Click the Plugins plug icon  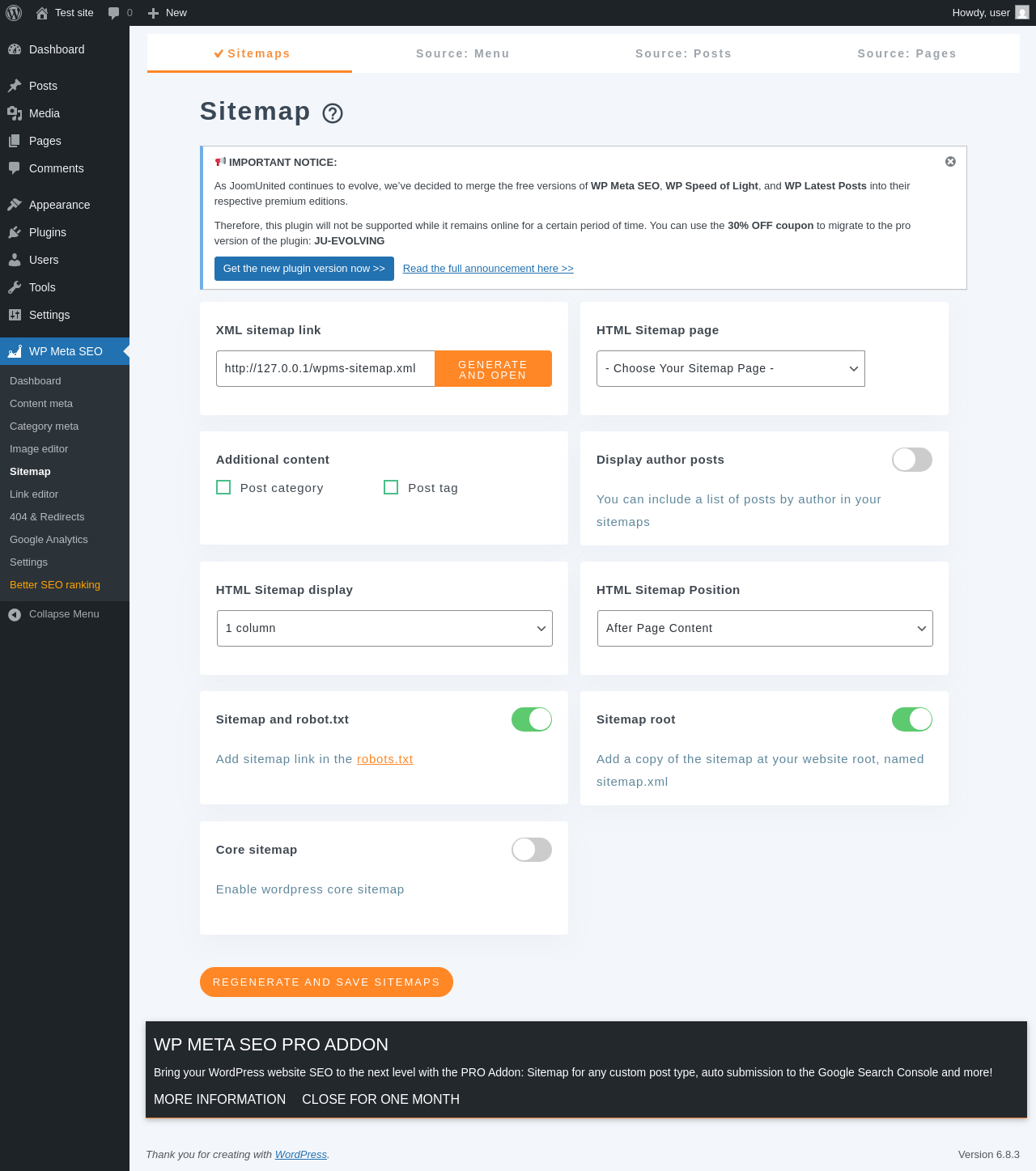pyautogui.click(x=15, y=232)
